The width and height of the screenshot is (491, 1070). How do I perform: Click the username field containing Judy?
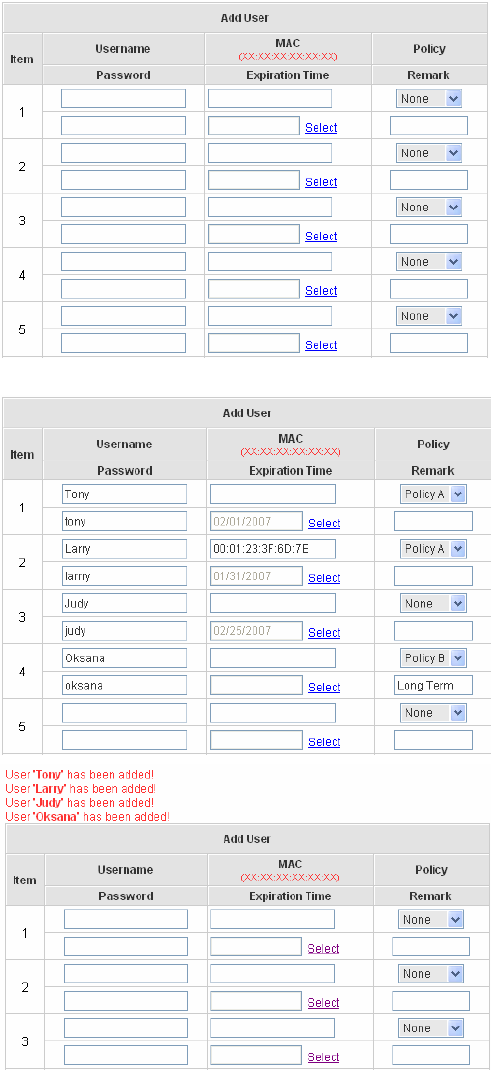(x=124, y=603)
